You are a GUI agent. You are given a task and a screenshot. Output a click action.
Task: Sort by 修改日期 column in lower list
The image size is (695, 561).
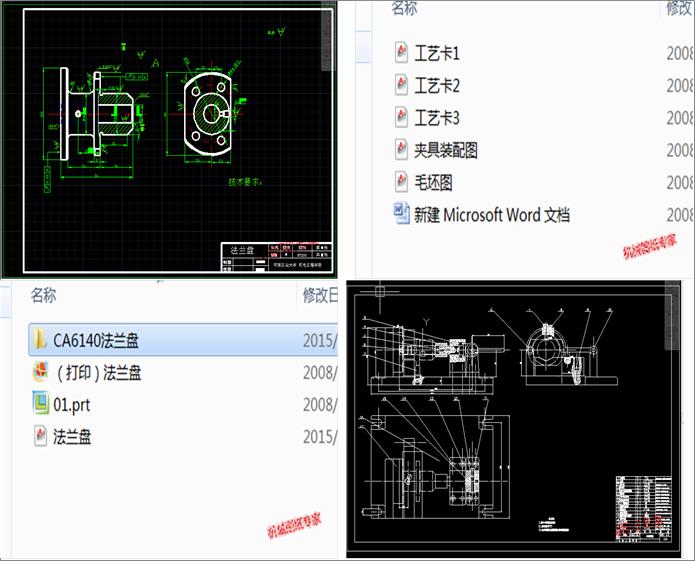(x=320, y=295)
